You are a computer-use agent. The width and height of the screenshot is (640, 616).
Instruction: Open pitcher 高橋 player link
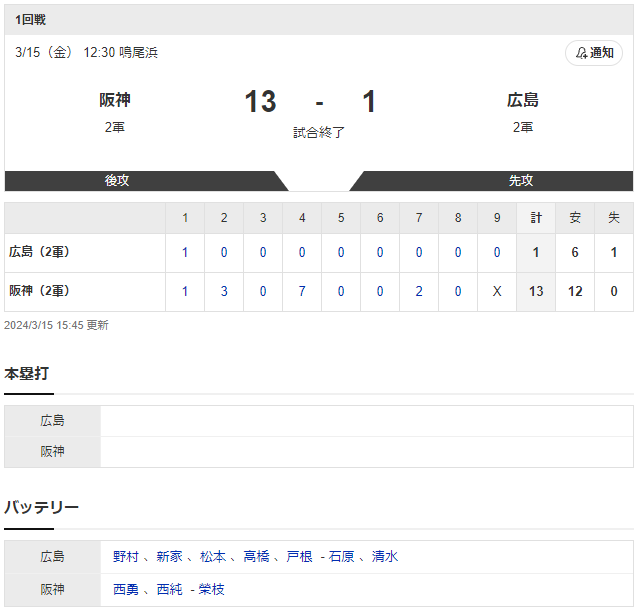click(257, 558)
